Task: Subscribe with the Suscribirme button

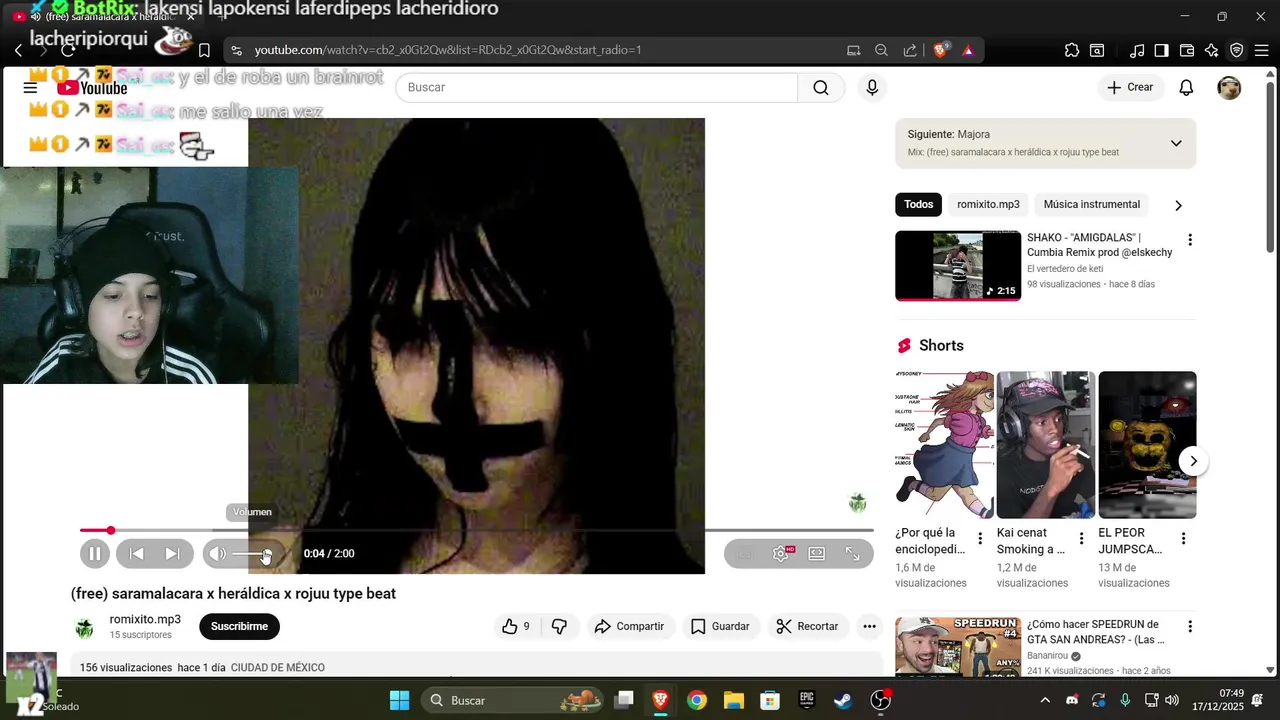Action: (x=239, y=626)
